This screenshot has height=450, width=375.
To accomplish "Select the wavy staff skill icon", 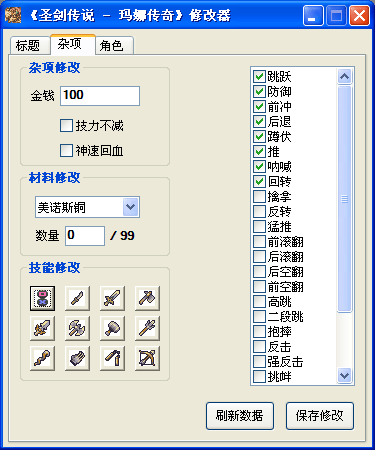I will (x=42, y=358).
